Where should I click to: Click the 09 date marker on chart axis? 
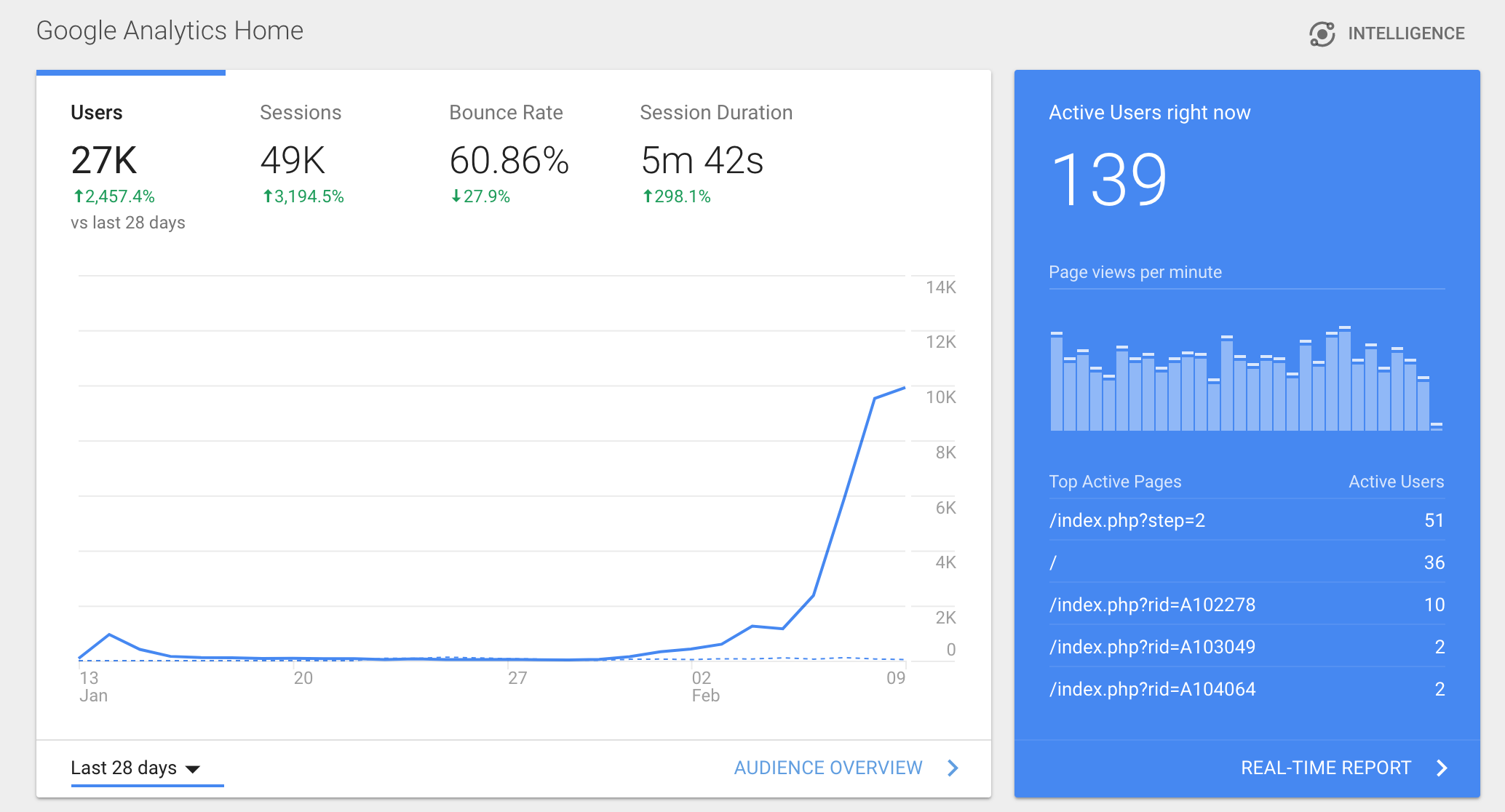click(x=896, y=678)
